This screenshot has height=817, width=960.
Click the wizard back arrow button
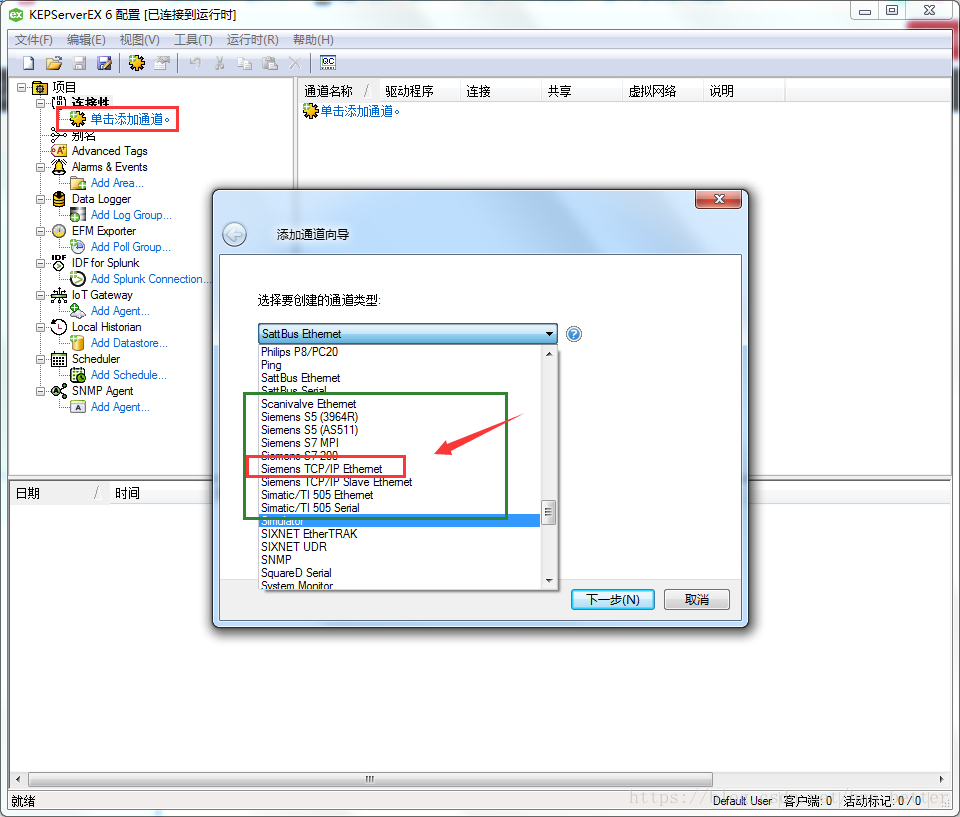[234, 235]
